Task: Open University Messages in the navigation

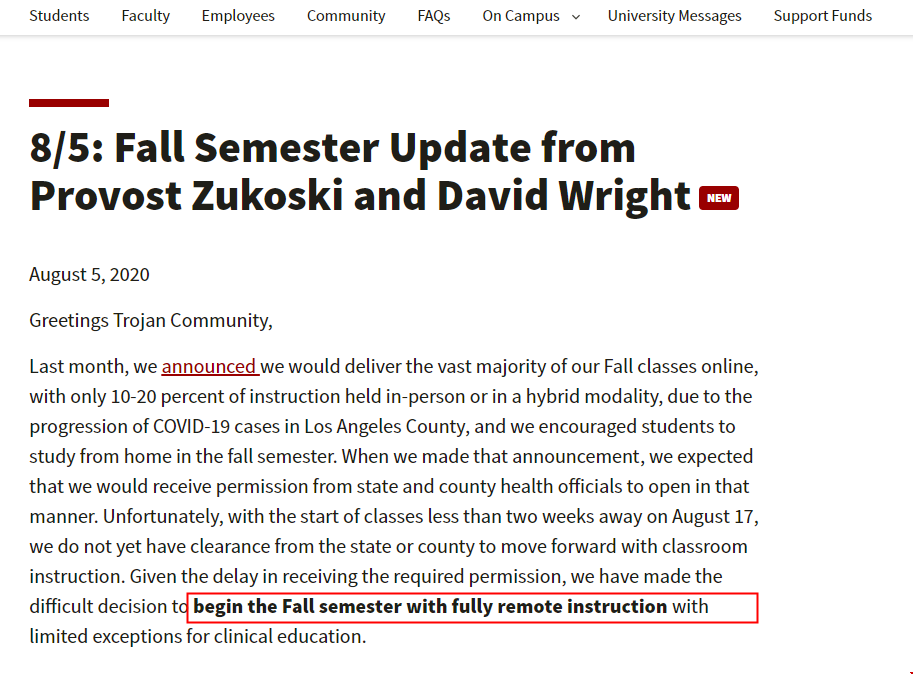Action: (x=674, y=16)
